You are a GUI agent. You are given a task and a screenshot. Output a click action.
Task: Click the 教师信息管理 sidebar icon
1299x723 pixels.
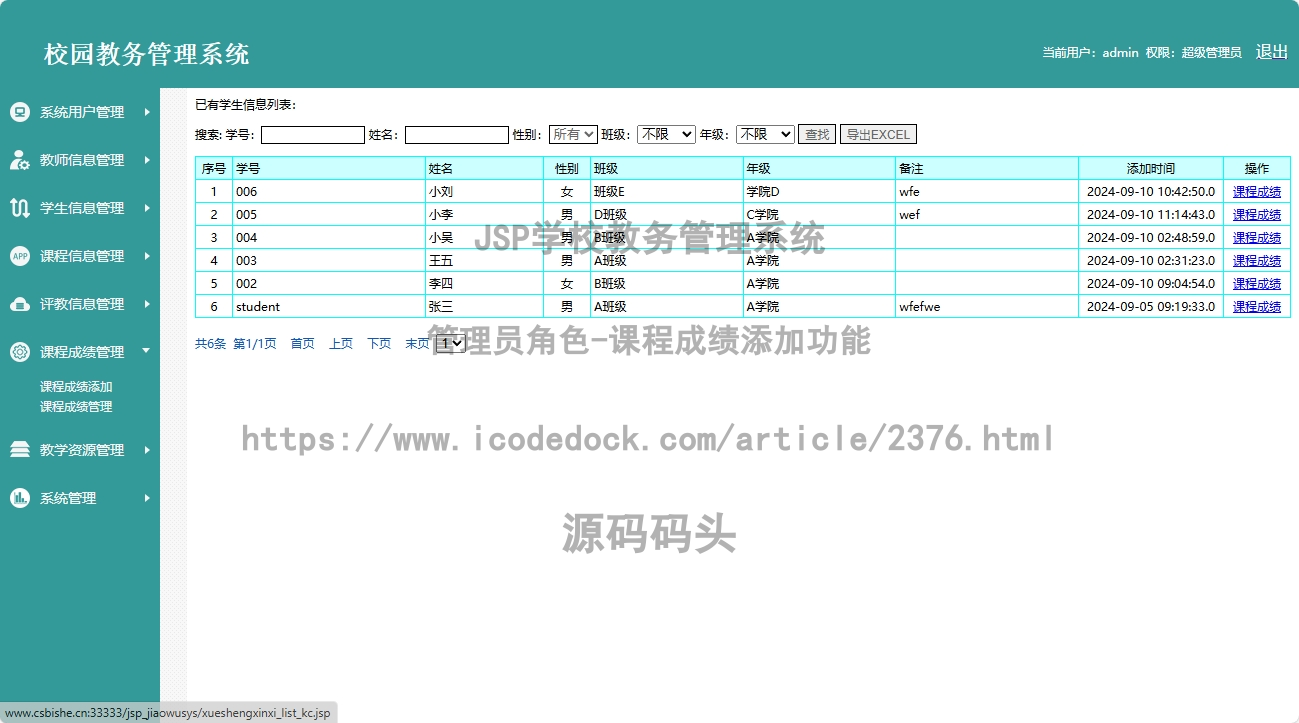pyautogui.click(x=20, y=160)
